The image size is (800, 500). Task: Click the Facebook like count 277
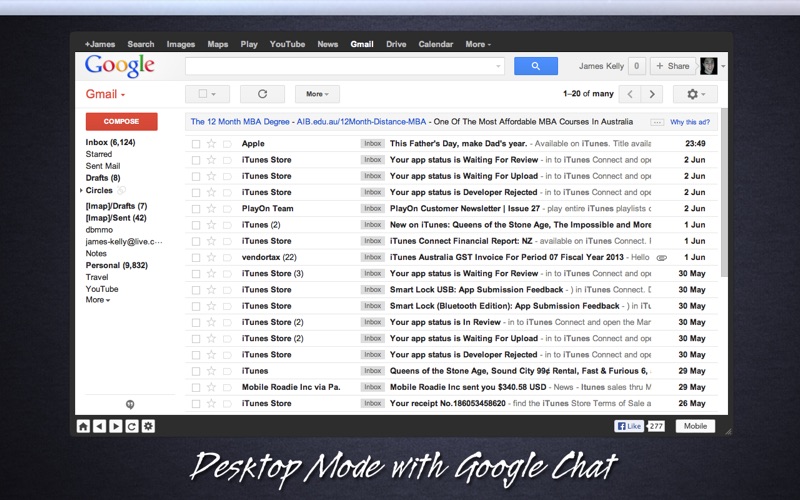pos(656,426)
